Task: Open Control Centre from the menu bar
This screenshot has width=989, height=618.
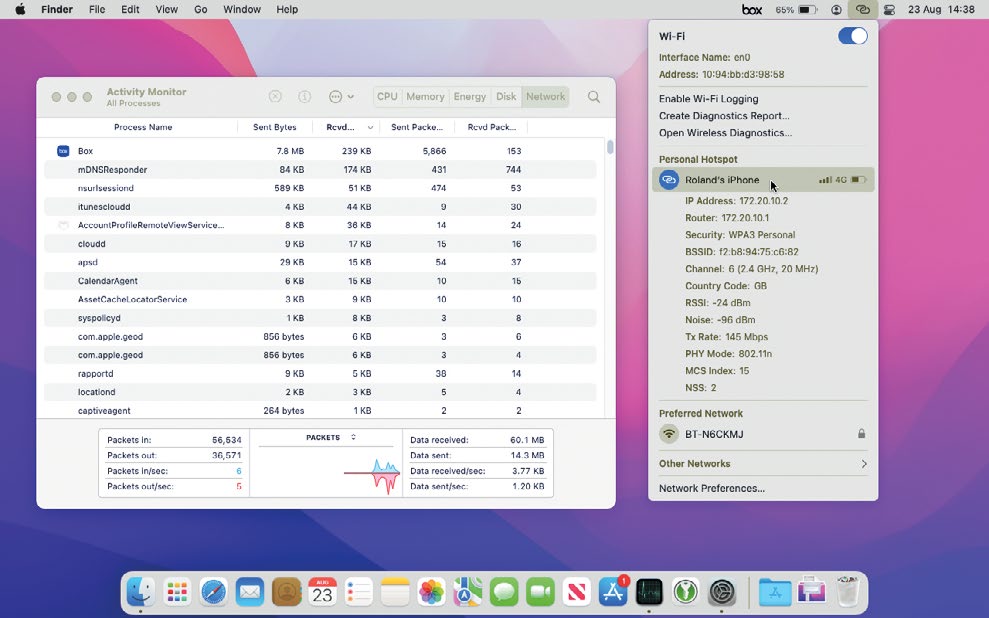Action: tap(889, 9)
